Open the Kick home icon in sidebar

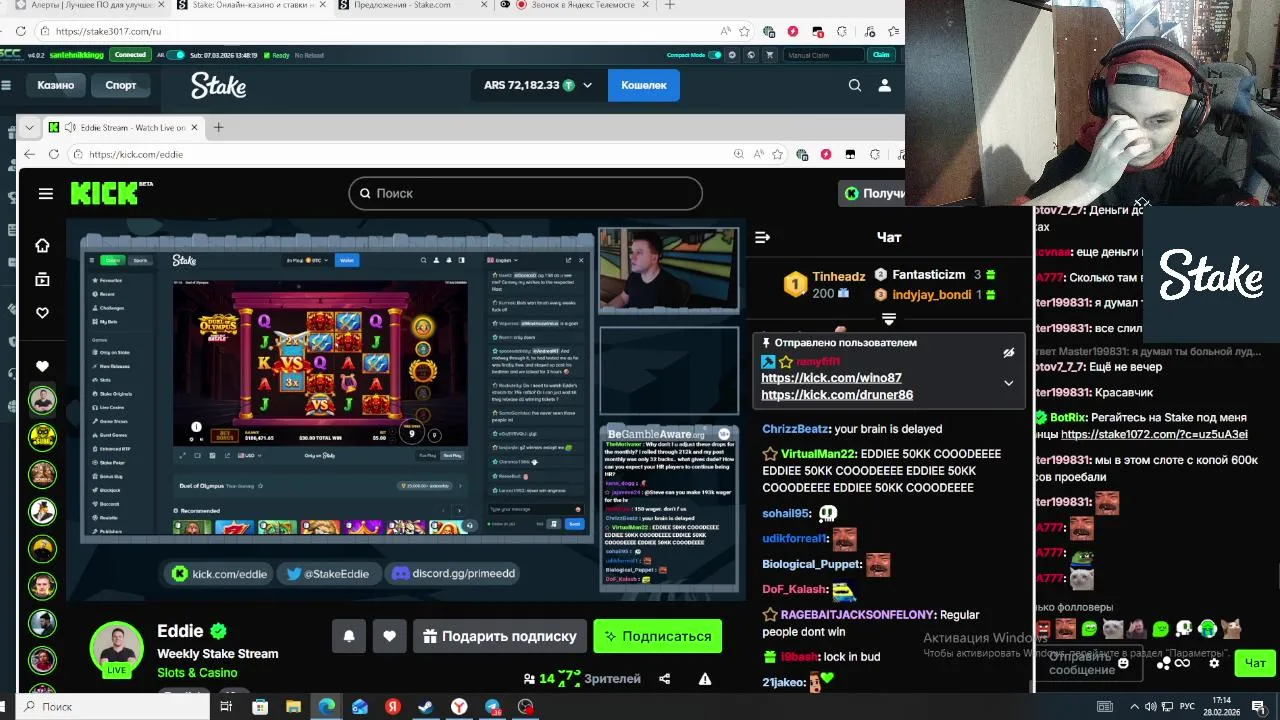pos(42,246)
